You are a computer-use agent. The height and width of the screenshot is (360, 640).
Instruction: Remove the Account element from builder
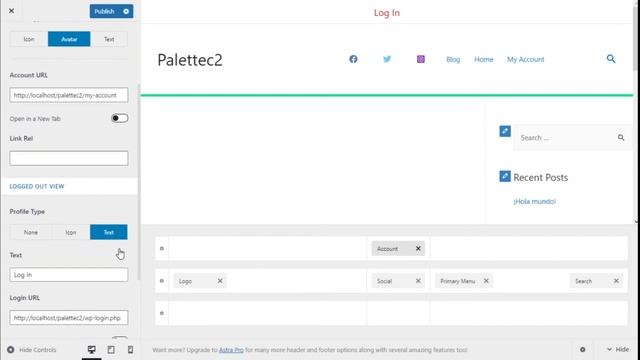pos(418,249)
